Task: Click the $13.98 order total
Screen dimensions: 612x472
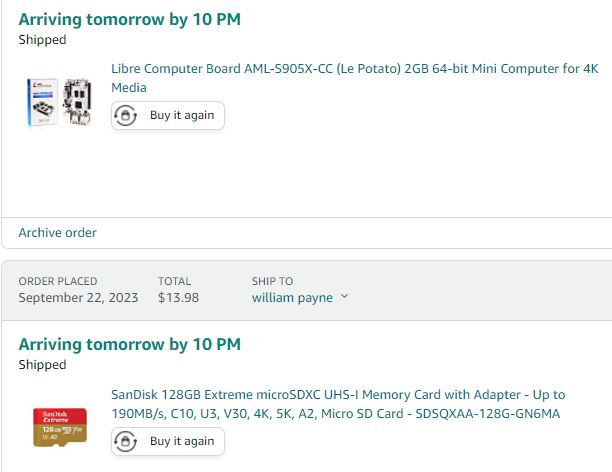Action: [178, 298]
